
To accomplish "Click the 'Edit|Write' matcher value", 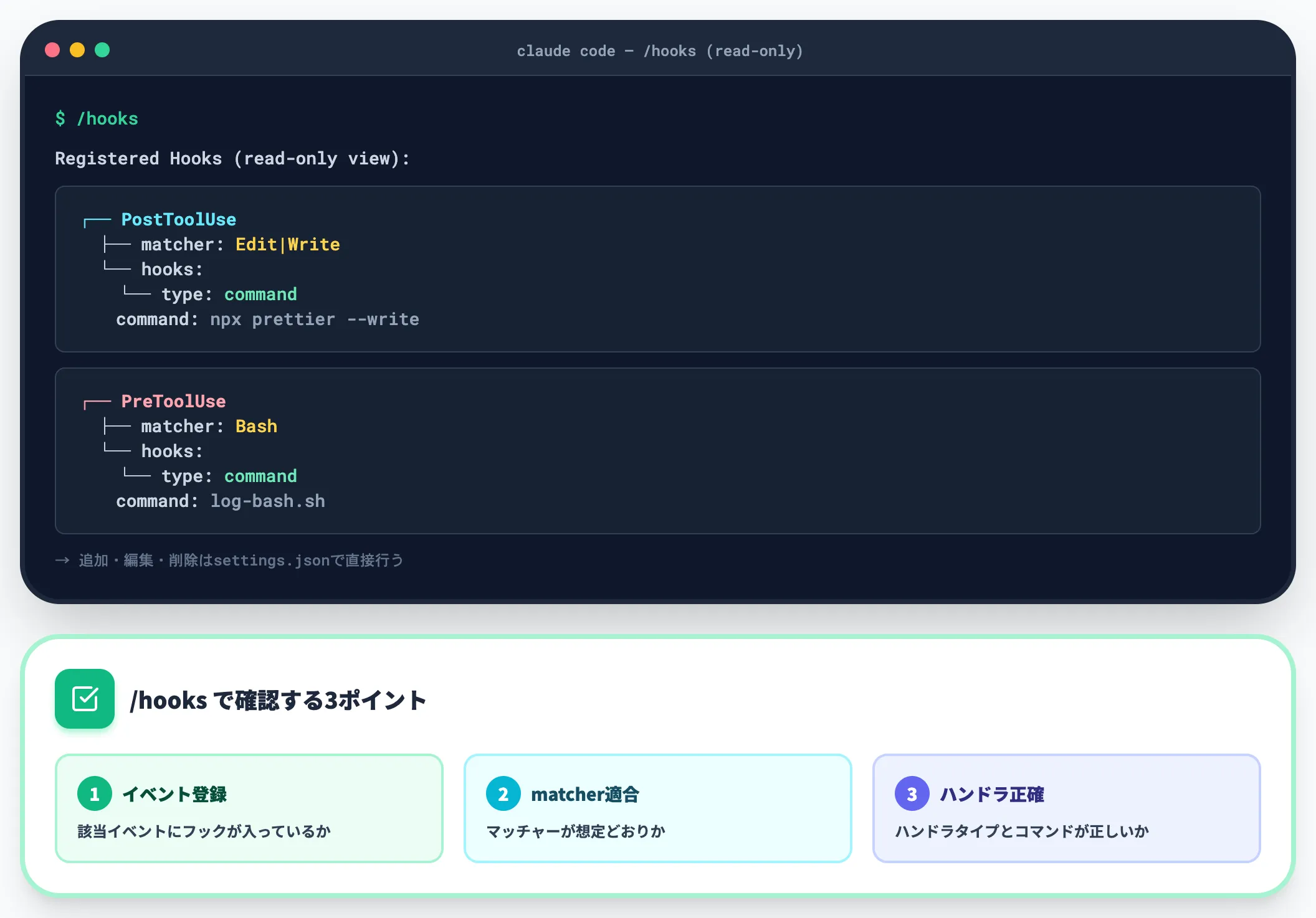I will pyautogui.click(x=288, y=244).
